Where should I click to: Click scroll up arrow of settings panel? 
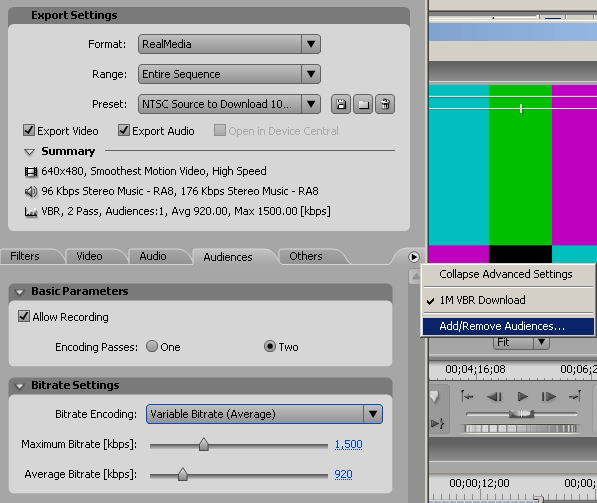point(415,276)
